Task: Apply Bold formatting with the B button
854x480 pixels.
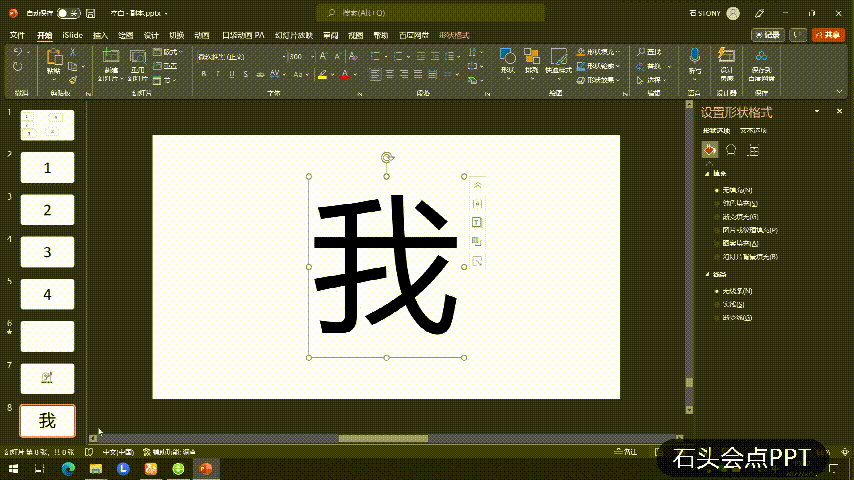Action: [204, 74]
